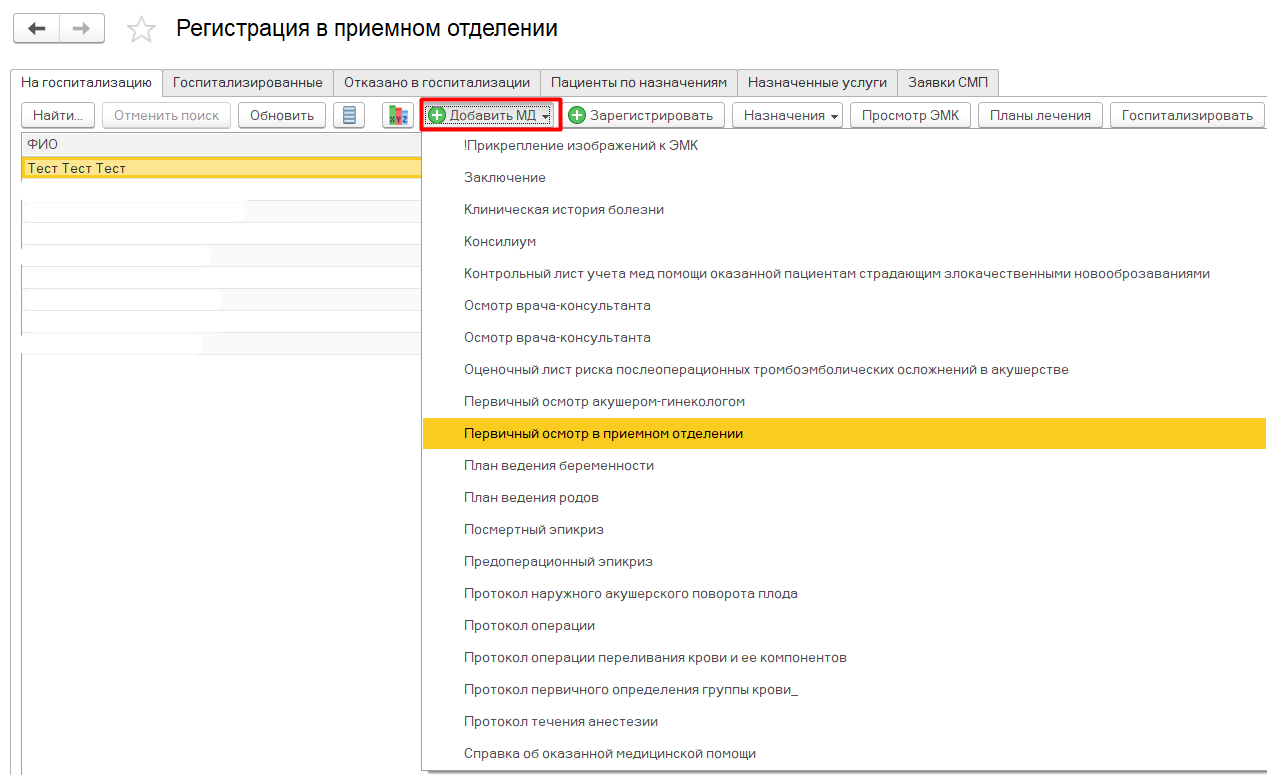Go to the Заявки СМП tab
The image size is (1267, 775).
pyautogui.click(x=947, y=82)
